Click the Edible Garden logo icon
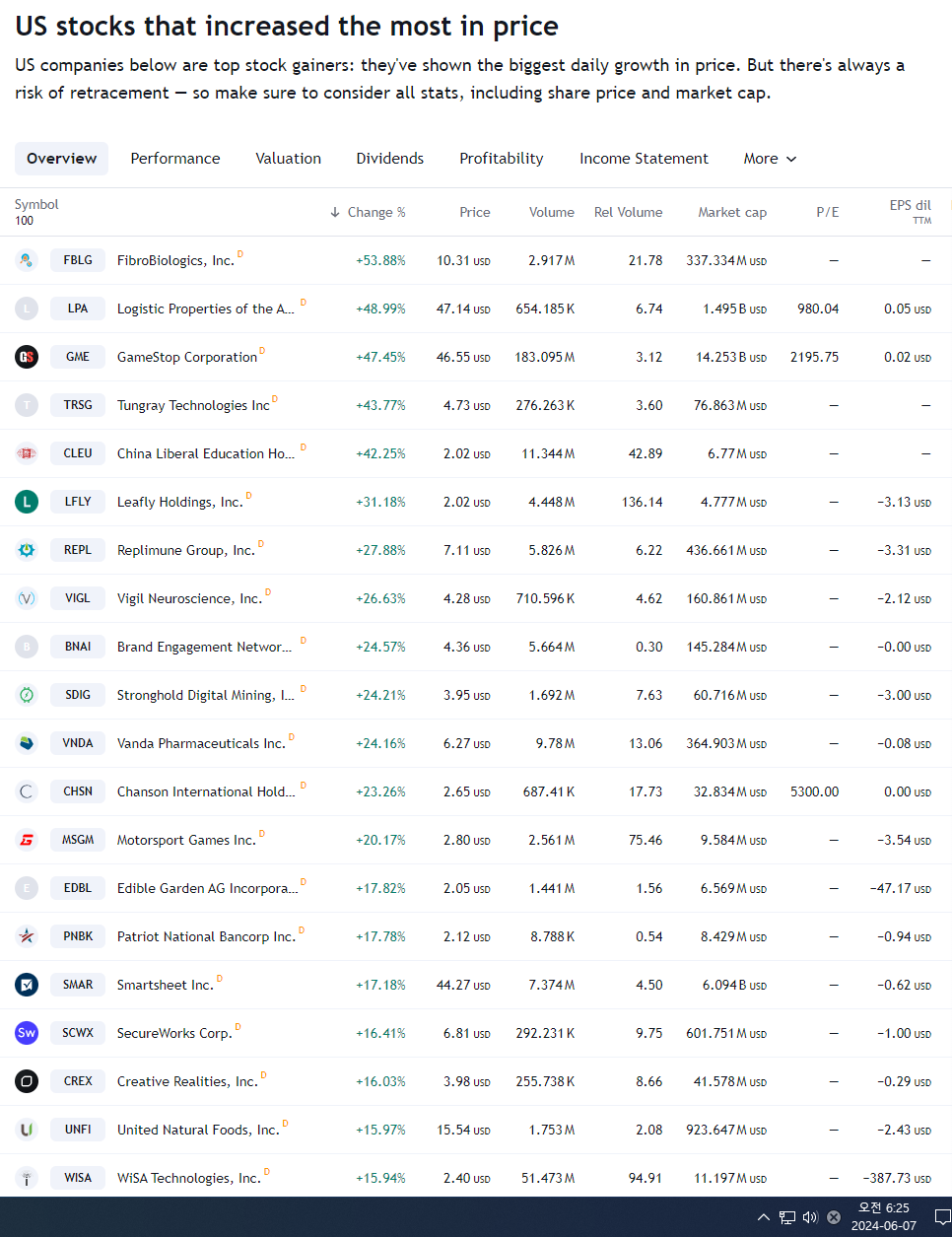This screenshot has height=1237, width=952. point(27,888)
